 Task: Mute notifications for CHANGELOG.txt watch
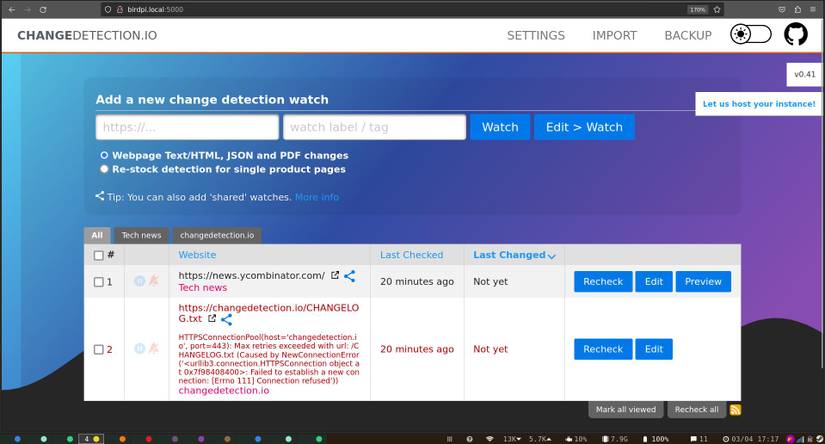[154, 348]
